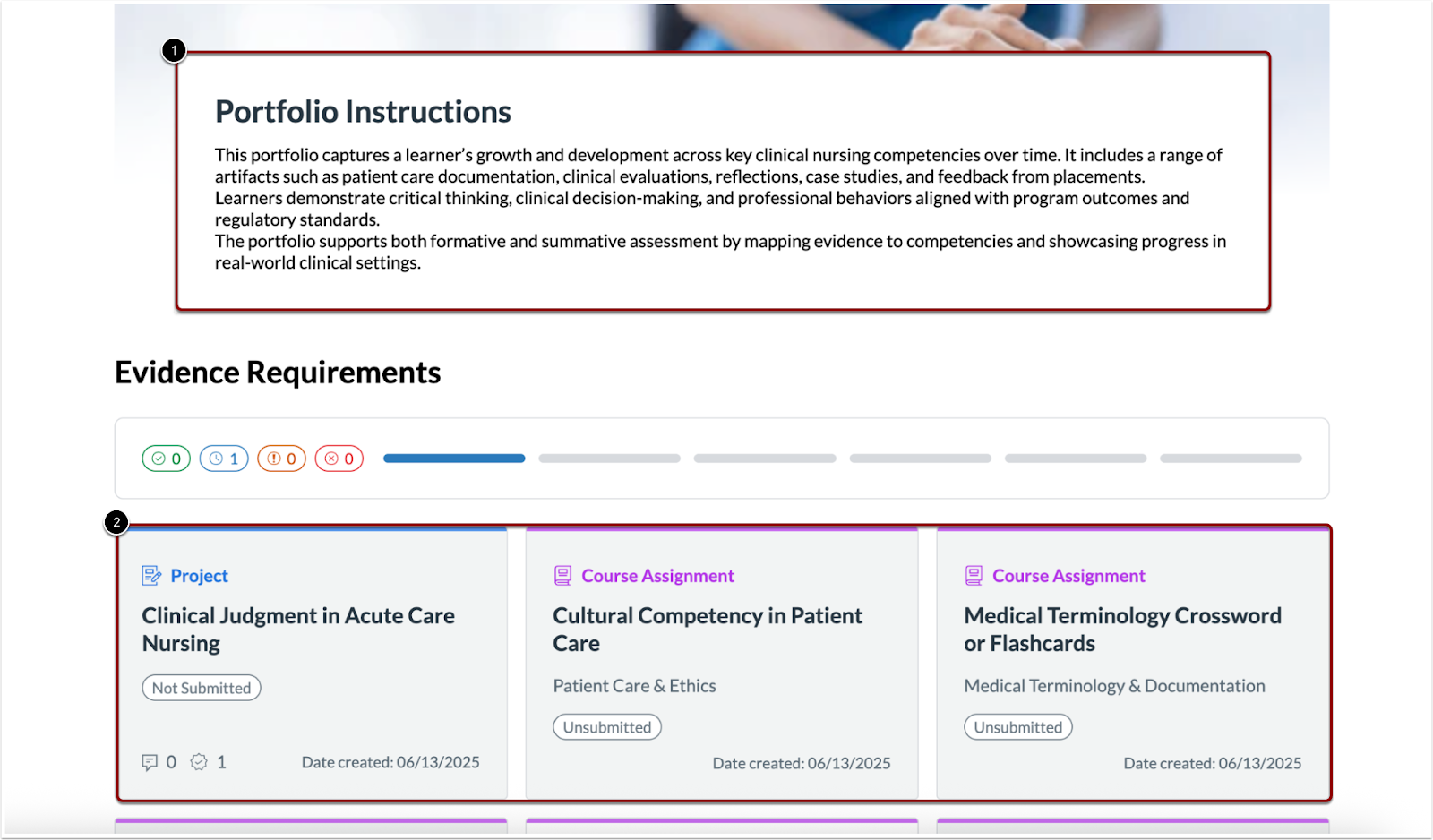
Task: Click numbered callout 1 on Portfolio Instructions
Action: [x=173, y=50]
